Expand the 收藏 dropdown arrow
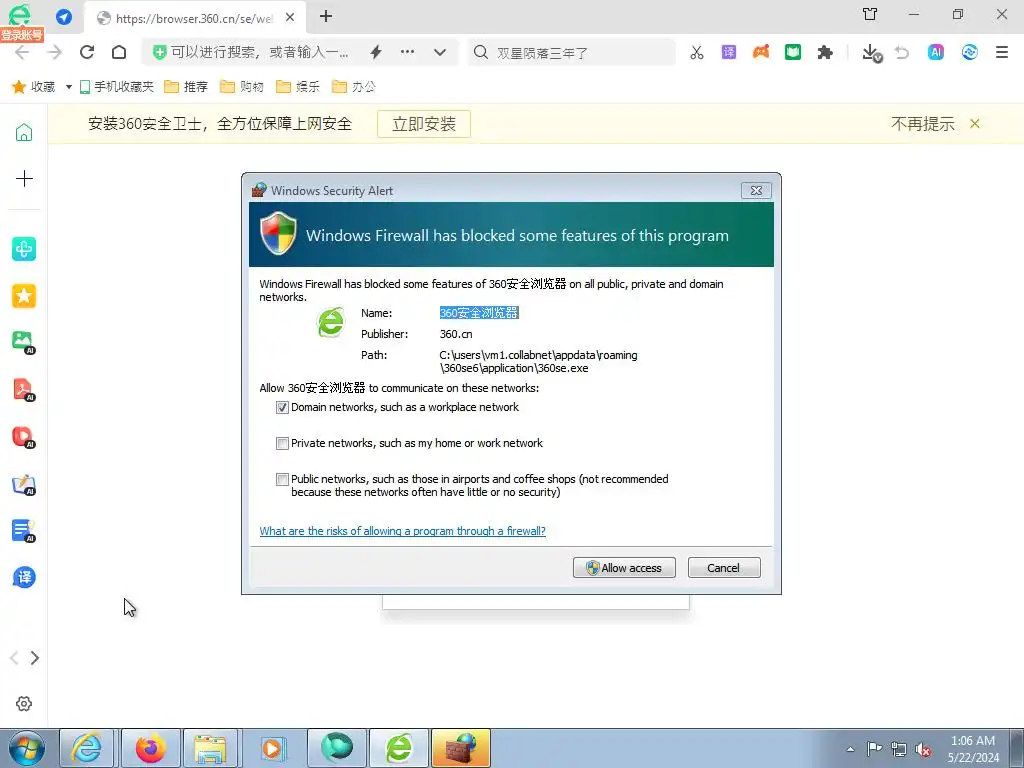The image size is (1024, 768). pyautogui.click(x=69, y=87)
